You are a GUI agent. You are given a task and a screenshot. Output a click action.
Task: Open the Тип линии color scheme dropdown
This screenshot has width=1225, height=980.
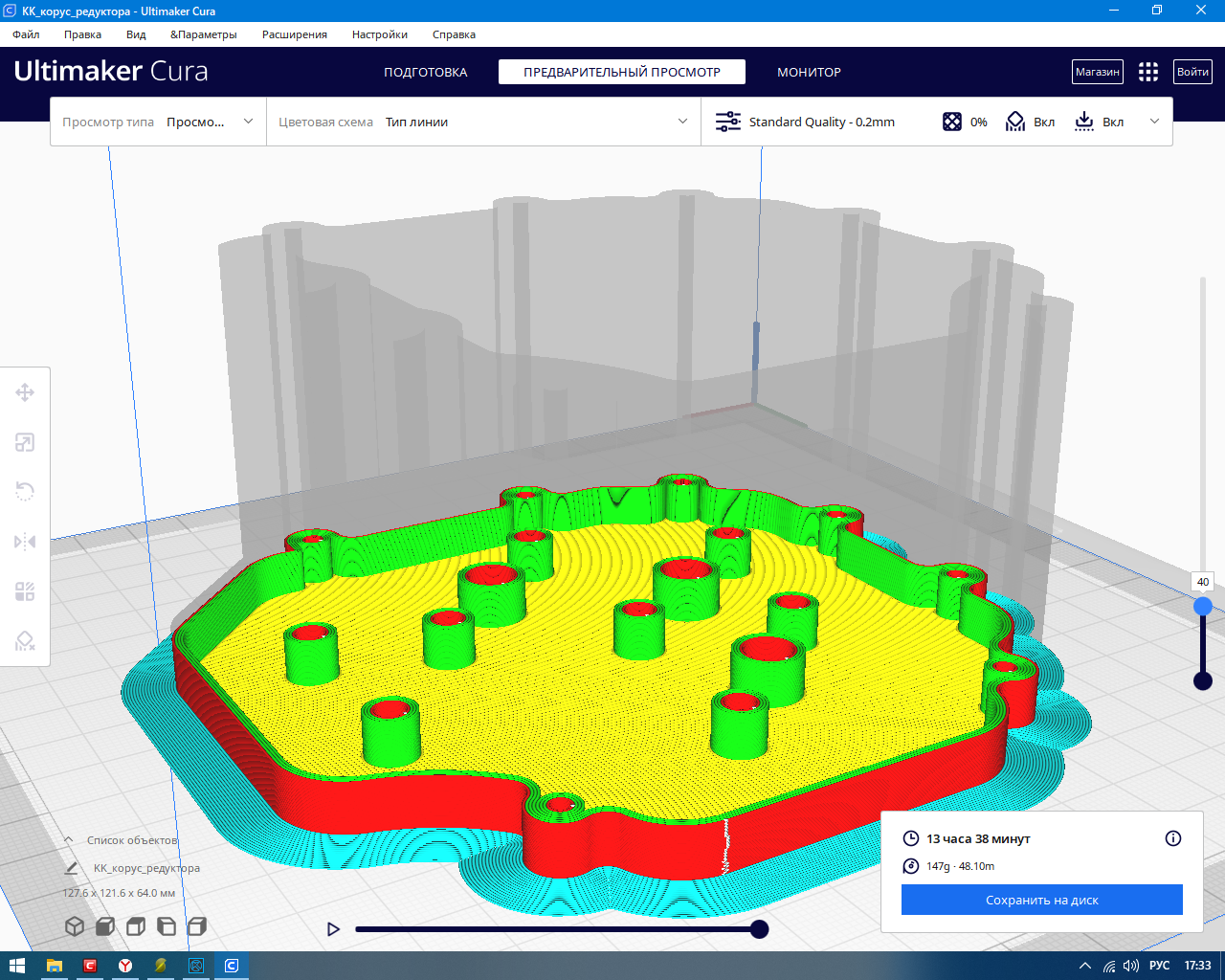tap(483, 122)
